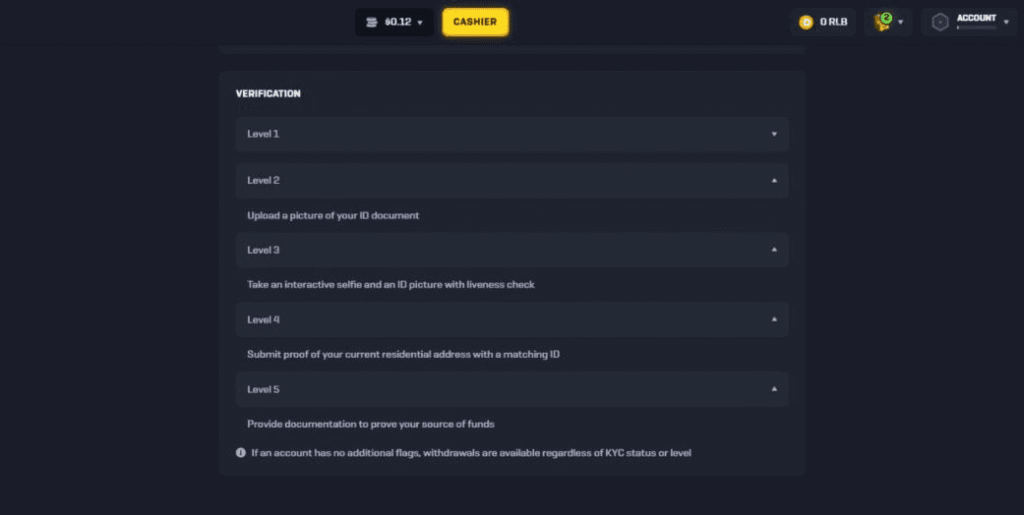
Task: Click the hexagon account avatar icon
Action: point(940,22)
